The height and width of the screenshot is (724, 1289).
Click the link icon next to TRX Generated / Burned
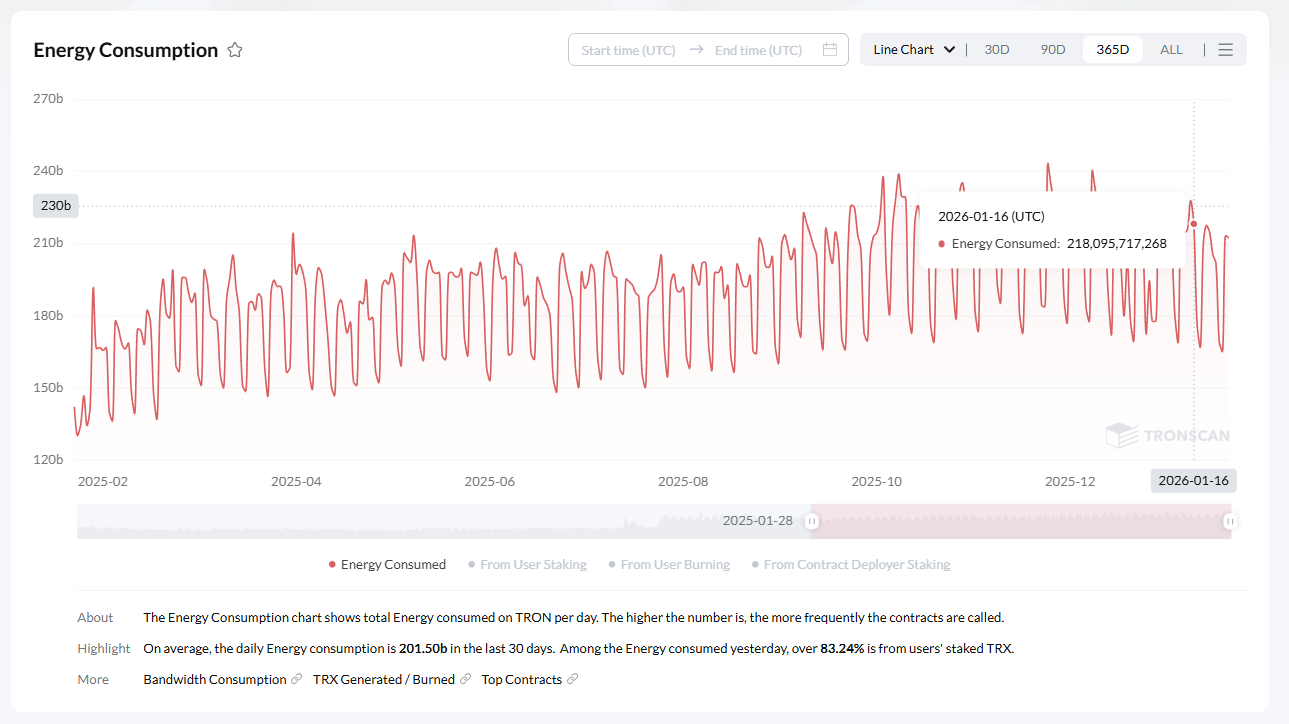pyautogui.click(x=465, y=679)
